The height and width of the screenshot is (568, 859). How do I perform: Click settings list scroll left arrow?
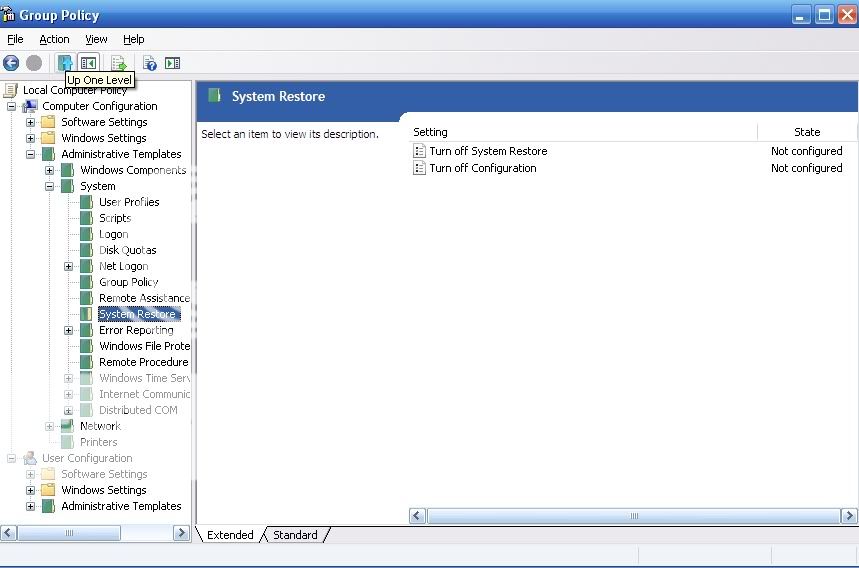(x=417, y=515)
